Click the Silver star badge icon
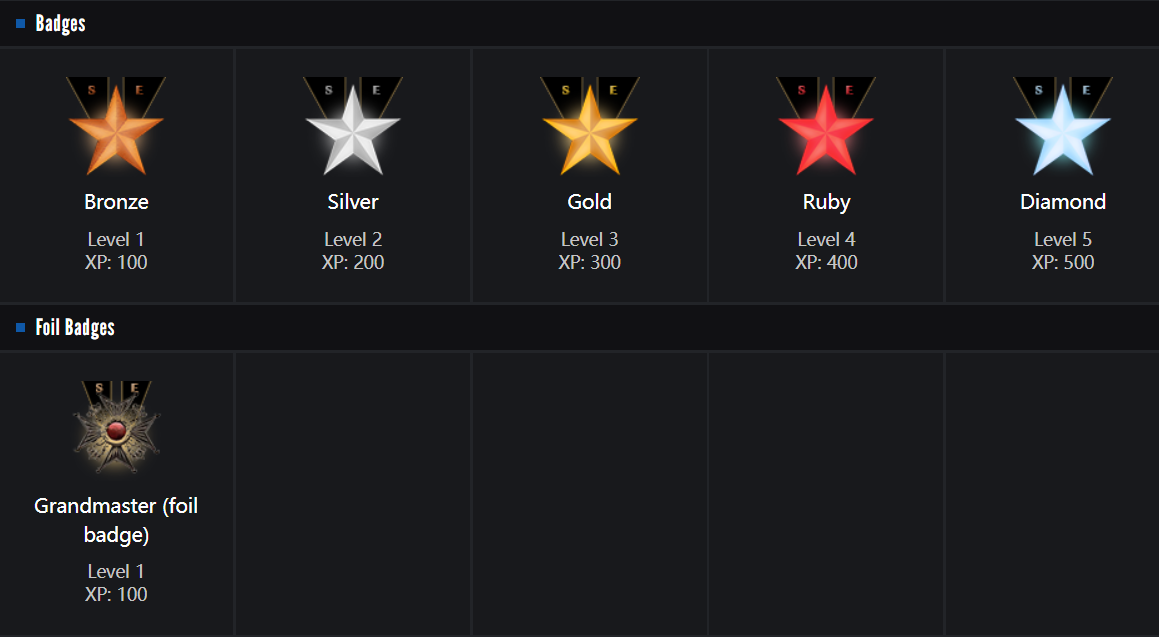This screenshot has width=1159, height=637. [x=353, y=127]
